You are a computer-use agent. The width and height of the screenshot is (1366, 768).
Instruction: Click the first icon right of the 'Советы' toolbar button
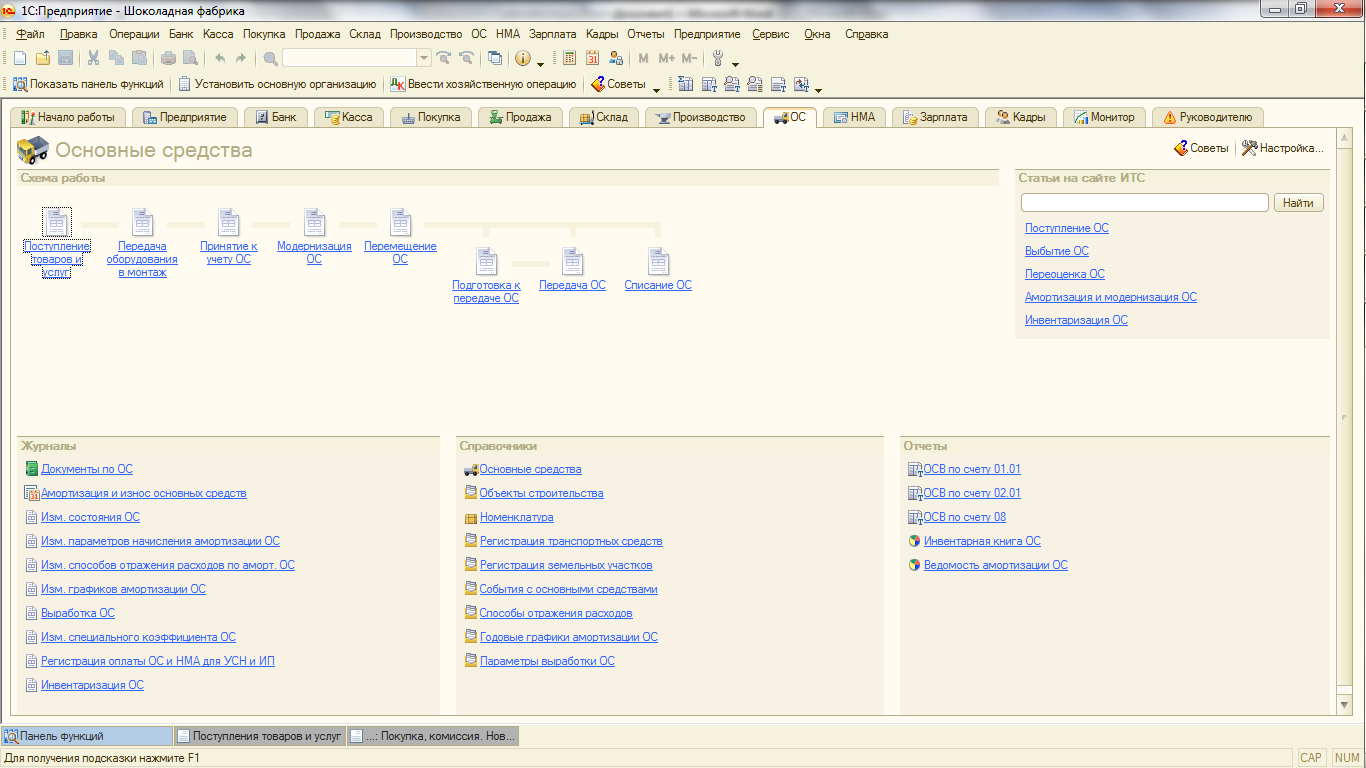[685, 84]
